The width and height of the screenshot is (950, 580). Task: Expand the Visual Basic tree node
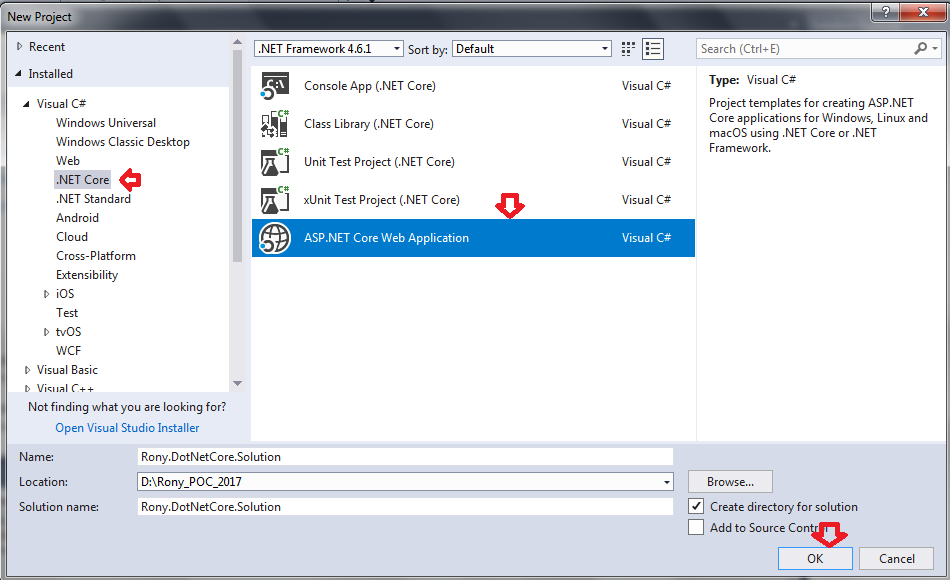pos(27,370)
